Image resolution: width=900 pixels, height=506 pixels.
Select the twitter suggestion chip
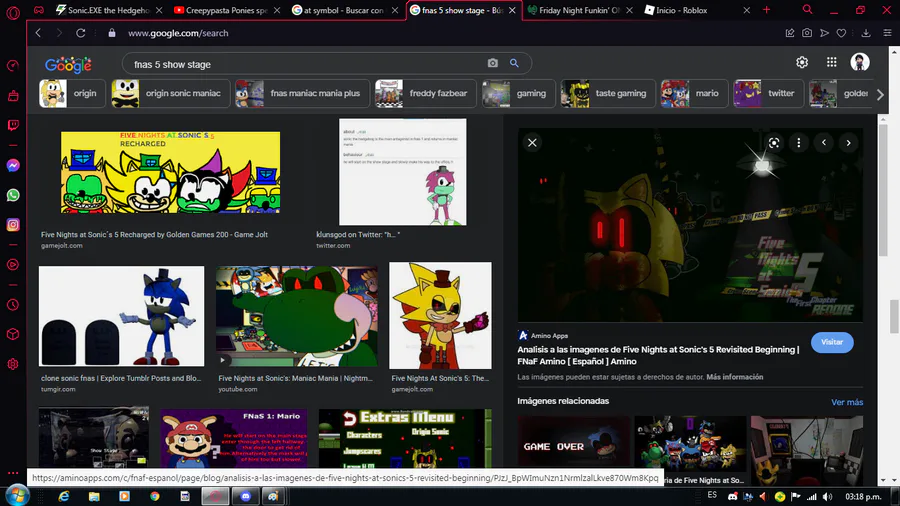[x=769, y=94]
